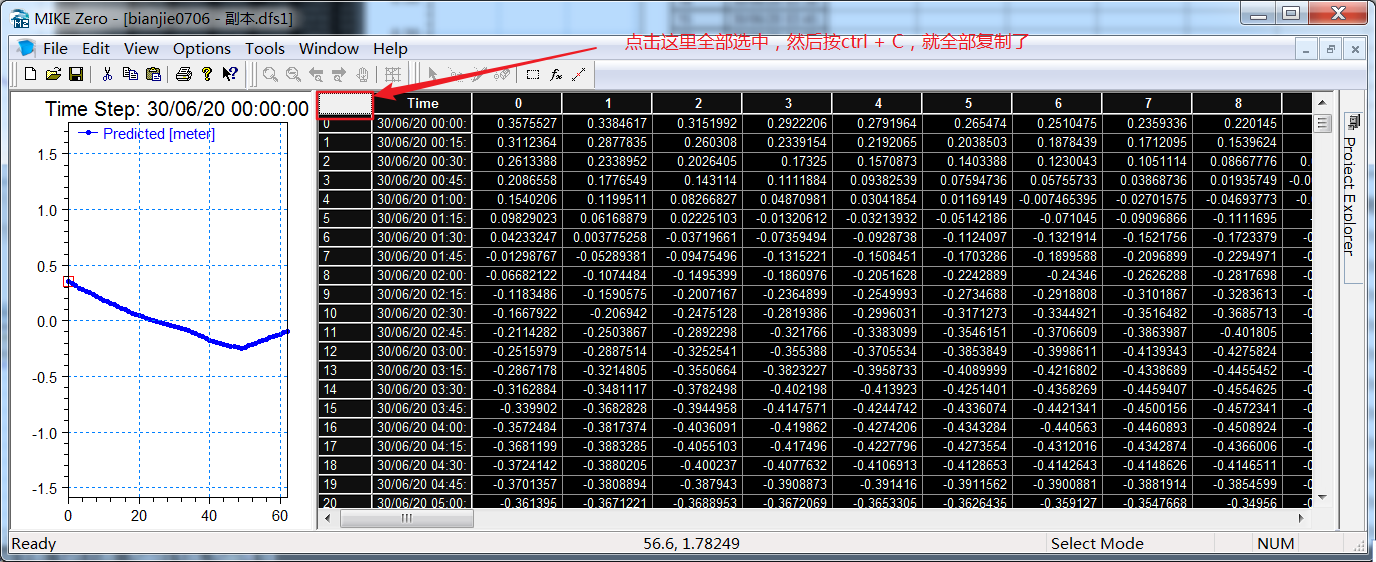Select row header 12
Image resolution: width=1376 pixels, height=562 pixels.
pos(345,350)
